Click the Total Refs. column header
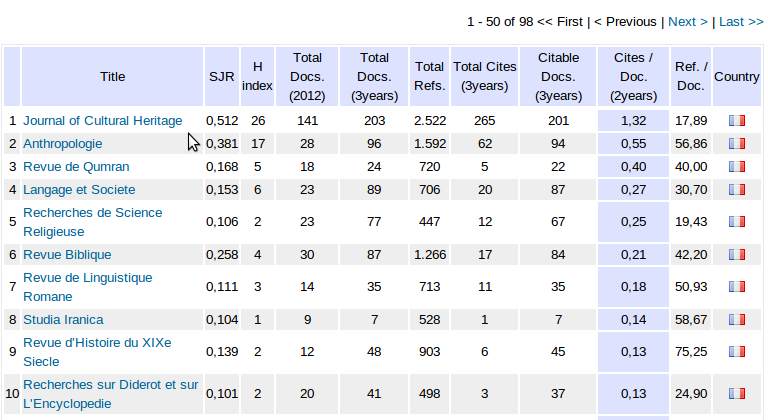The height and width of the screenshot is (420, 768). [x=430, y=76]
